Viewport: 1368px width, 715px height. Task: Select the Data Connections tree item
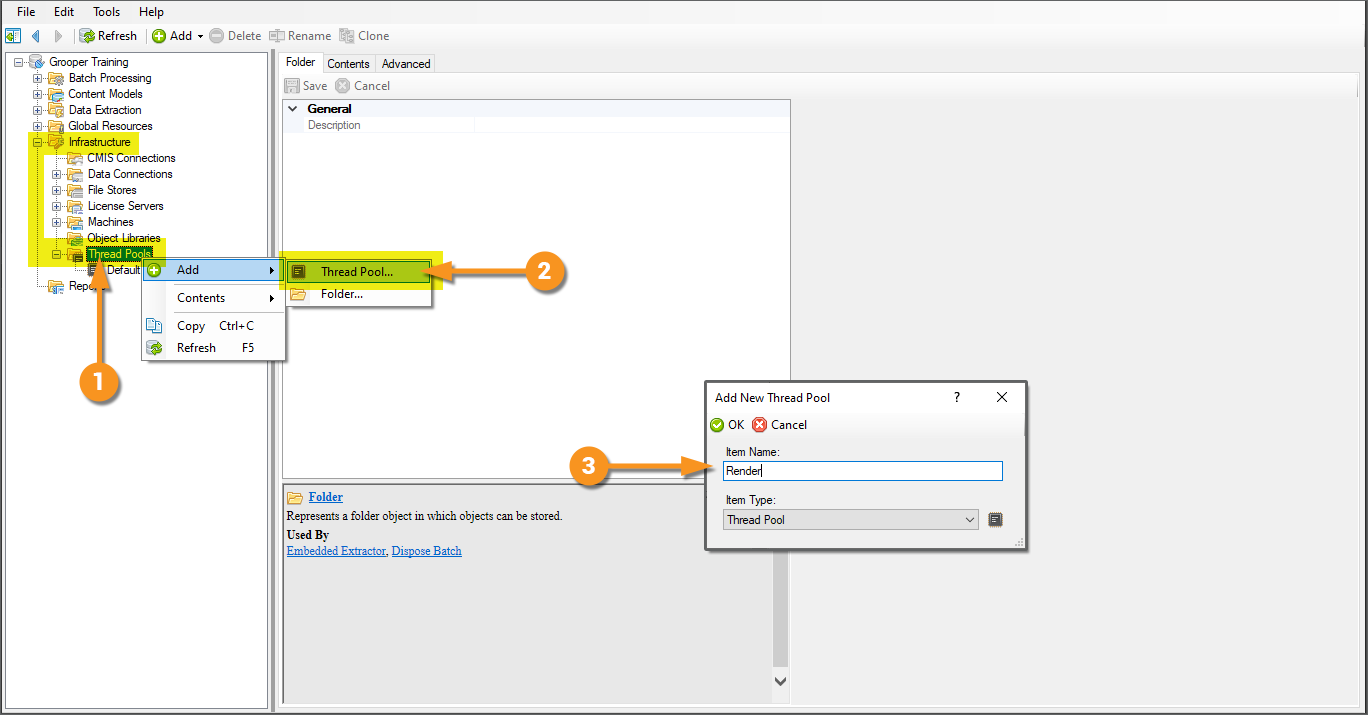pos(130,174)
